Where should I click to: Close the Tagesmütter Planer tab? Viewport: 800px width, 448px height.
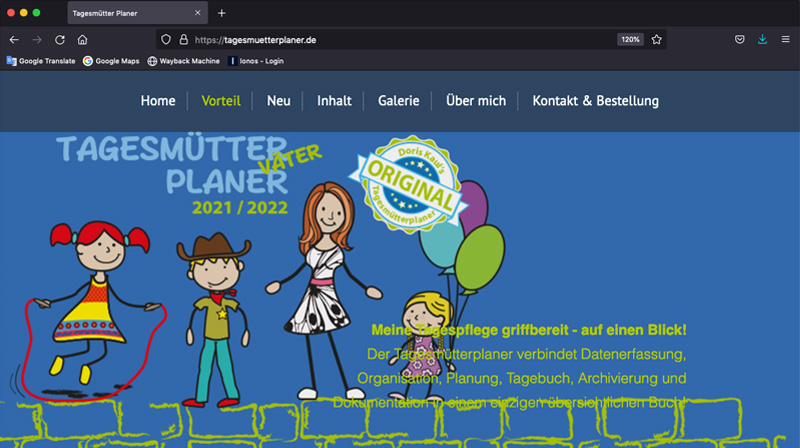(x=198, y=13)
